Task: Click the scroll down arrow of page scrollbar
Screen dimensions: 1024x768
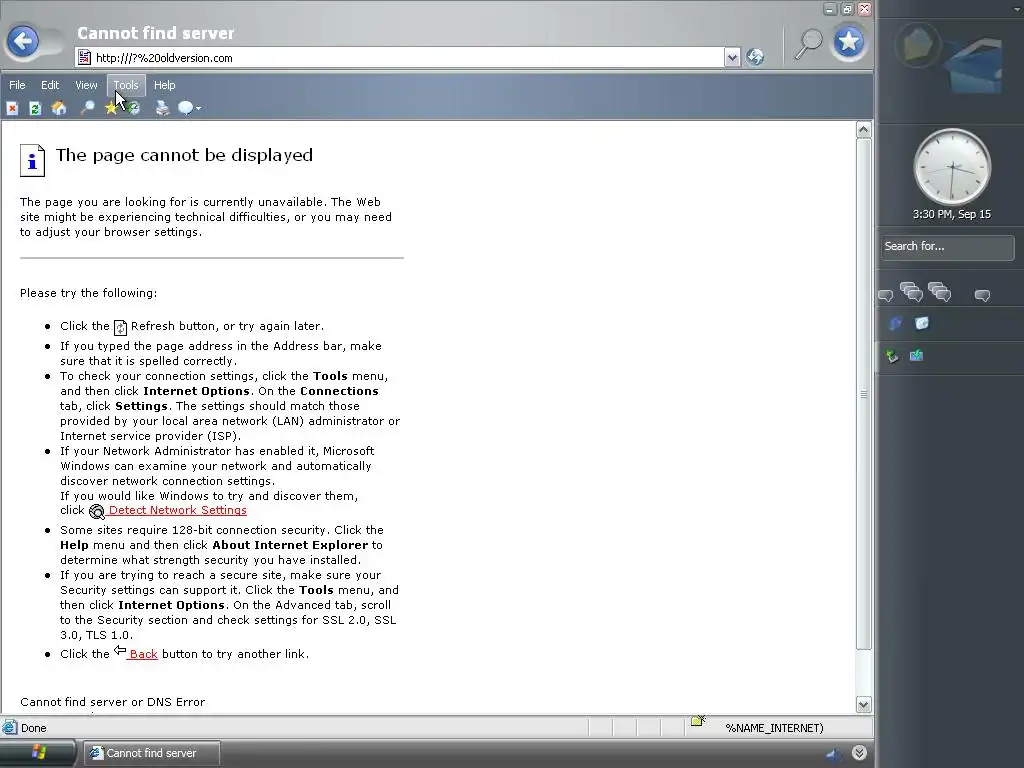Action: tap(863, 704)
